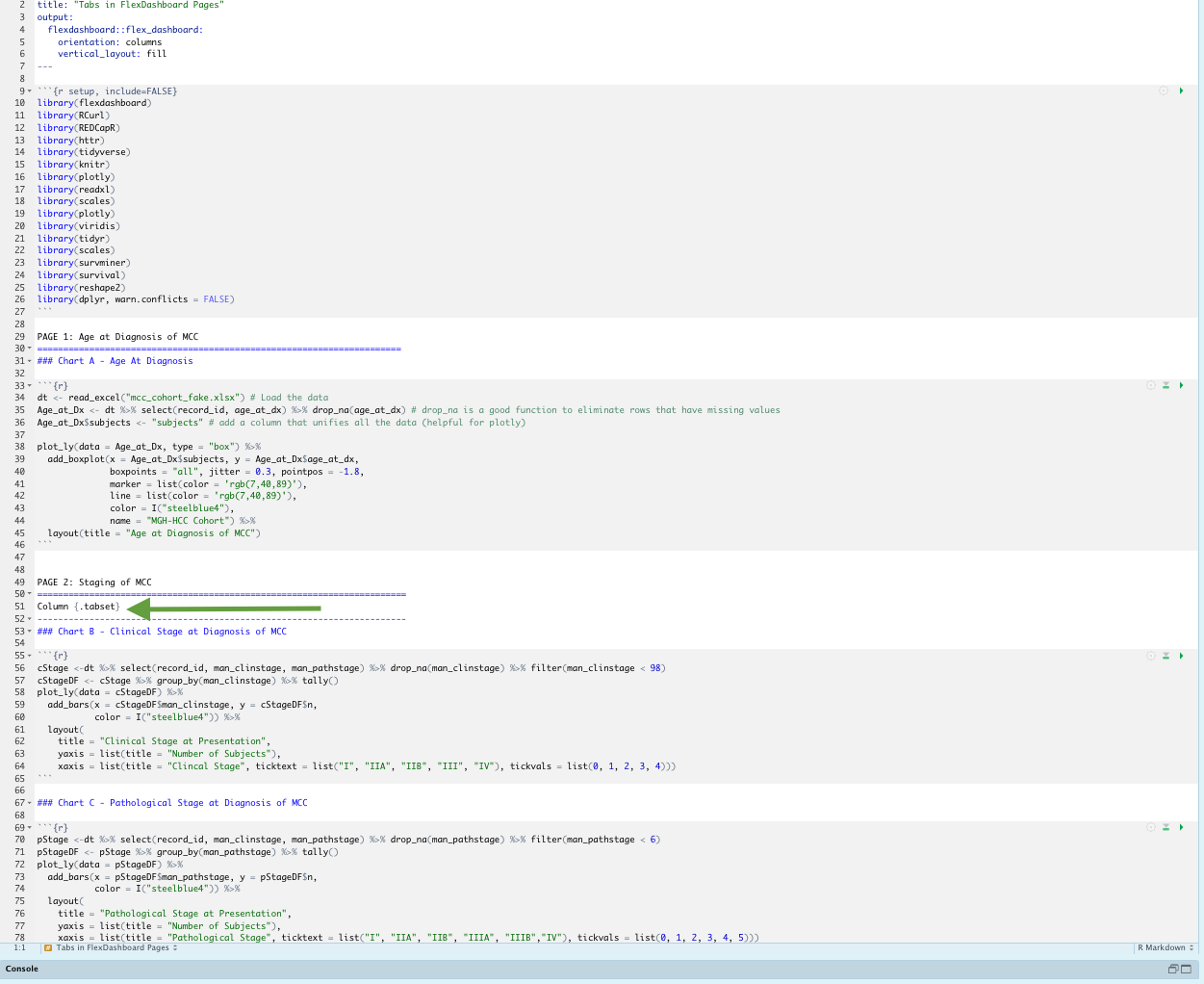This screenshot has width=1204, height=984.
Task: Click 'PAGE 2: Staging of MCC' text
Action: 94,582
